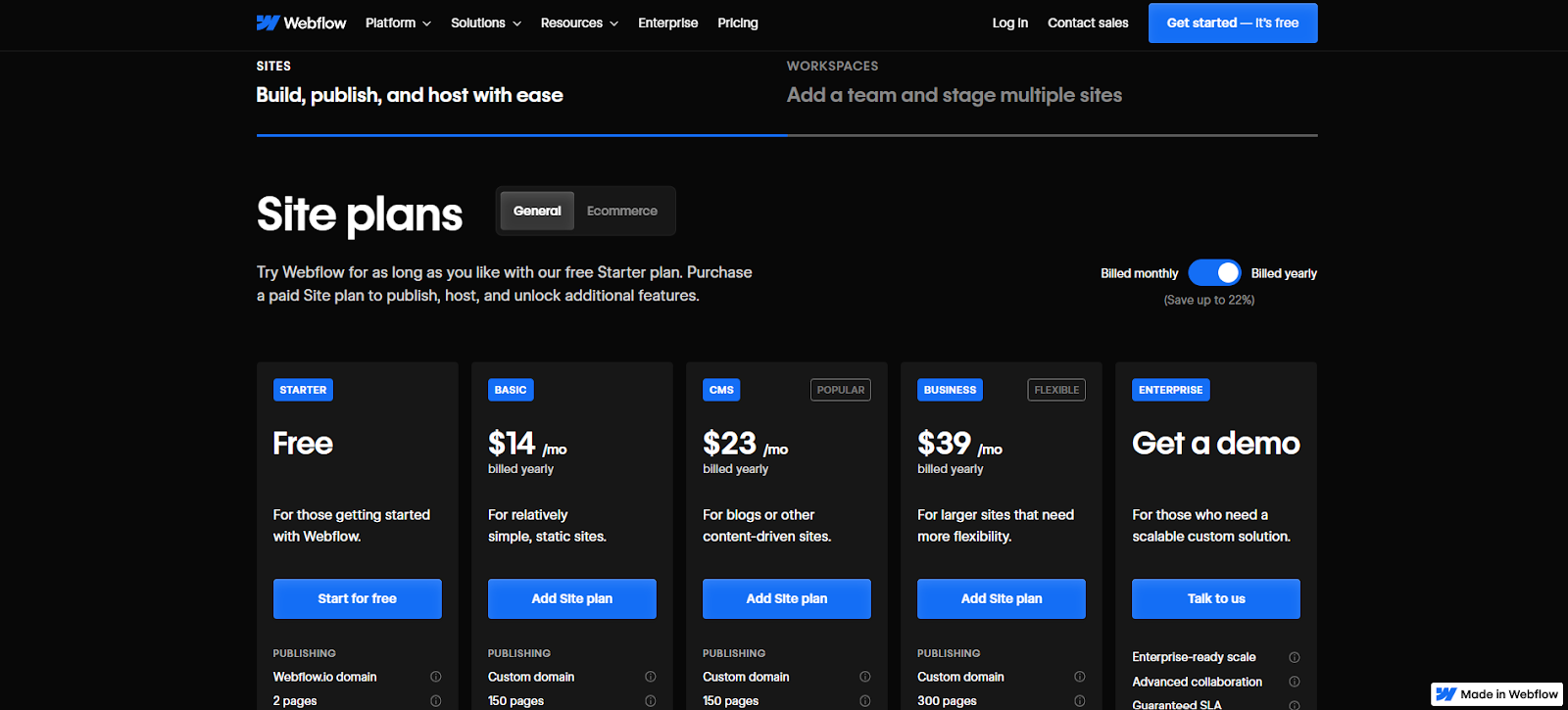Open the Solutions dropdown
The image size is (1568, 710).
pos(486,23)
